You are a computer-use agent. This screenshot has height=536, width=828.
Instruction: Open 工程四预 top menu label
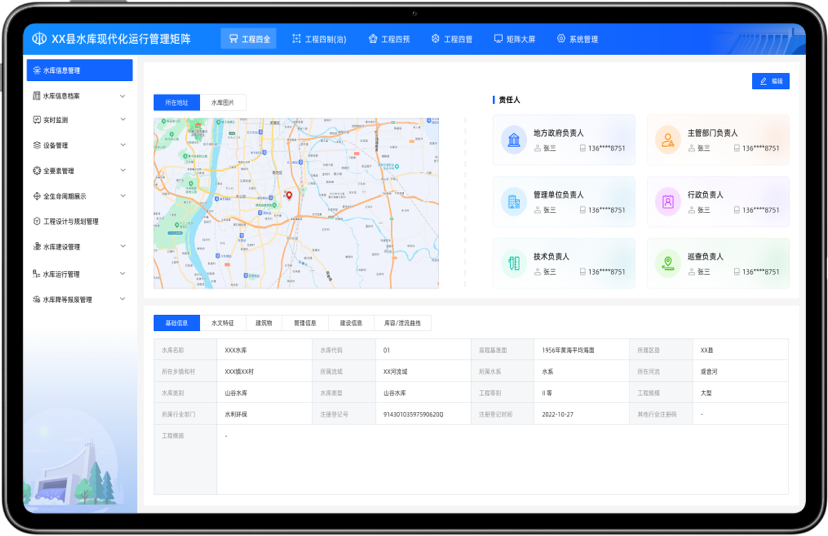click(396, 39)
